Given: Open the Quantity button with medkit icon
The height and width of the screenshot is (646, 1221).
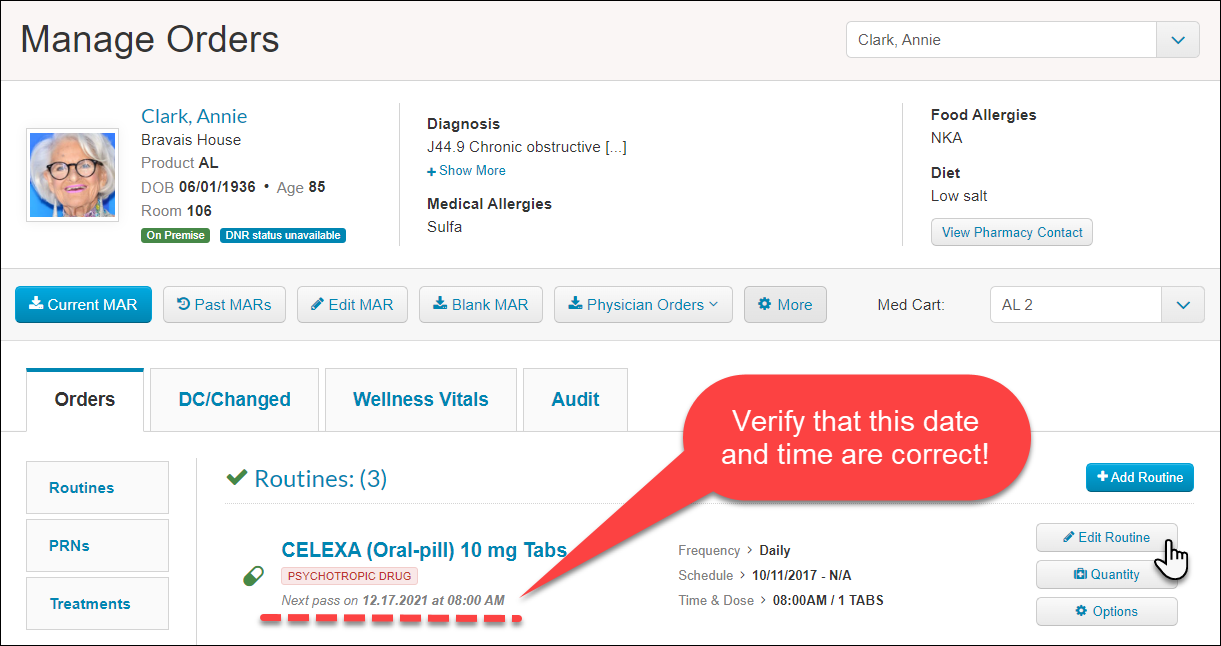Looking at the screenshot, I should click(x=1107, y=574).
